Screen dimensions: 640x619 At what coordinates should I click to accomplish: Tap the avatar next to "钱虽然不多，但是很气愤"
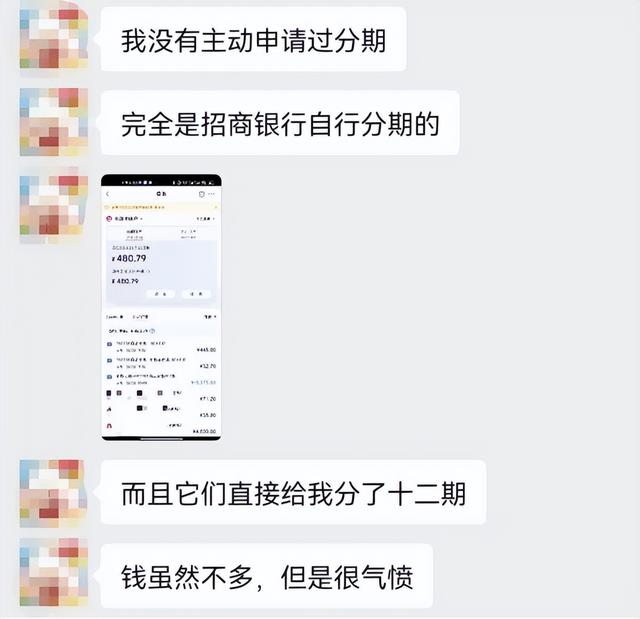(54, 572)
